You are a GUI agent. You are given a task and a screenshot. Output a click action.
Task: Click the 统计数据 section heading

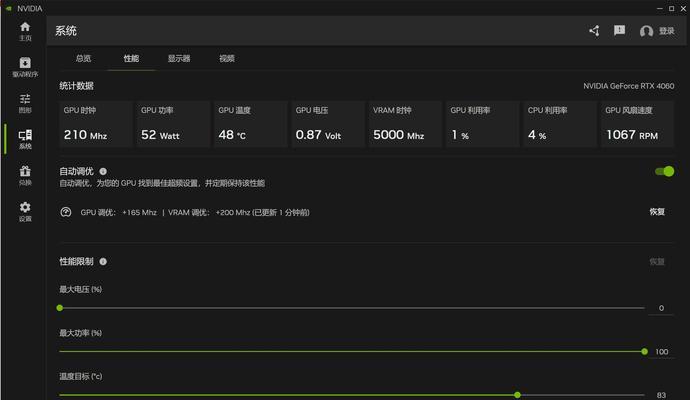tap(76, 86)
